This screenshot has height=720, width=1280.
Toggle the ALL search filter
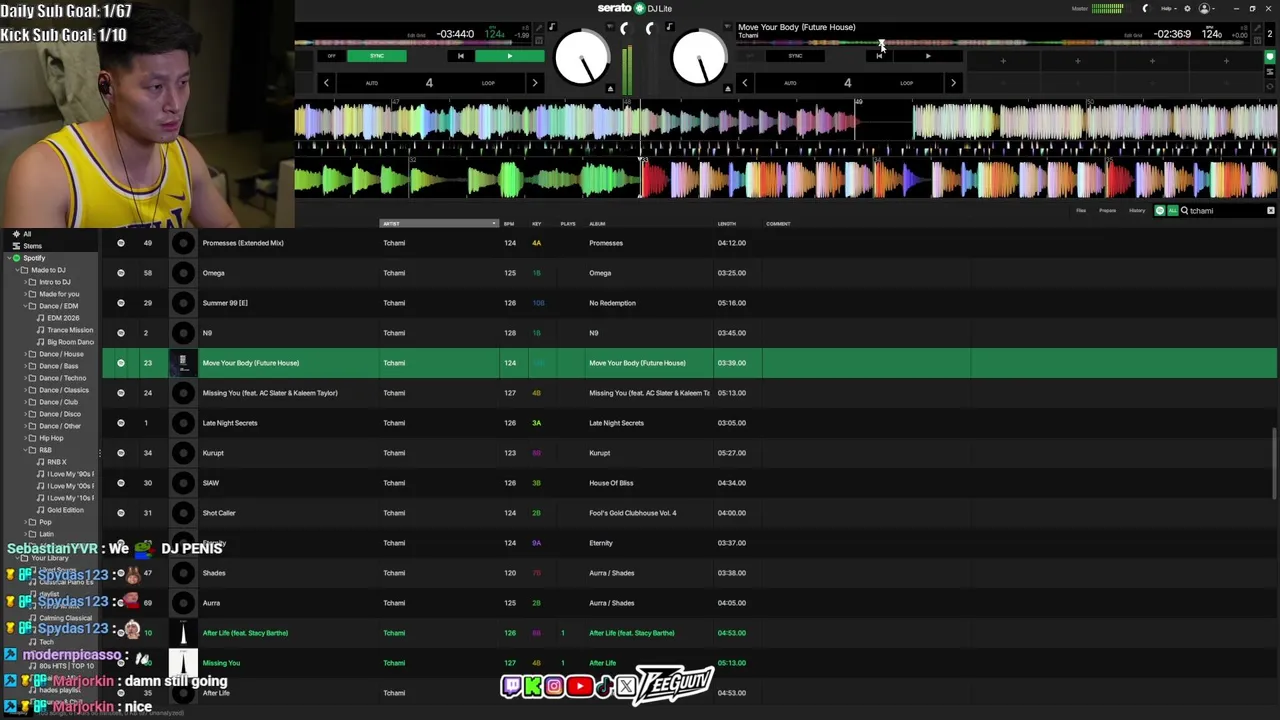1172,211
